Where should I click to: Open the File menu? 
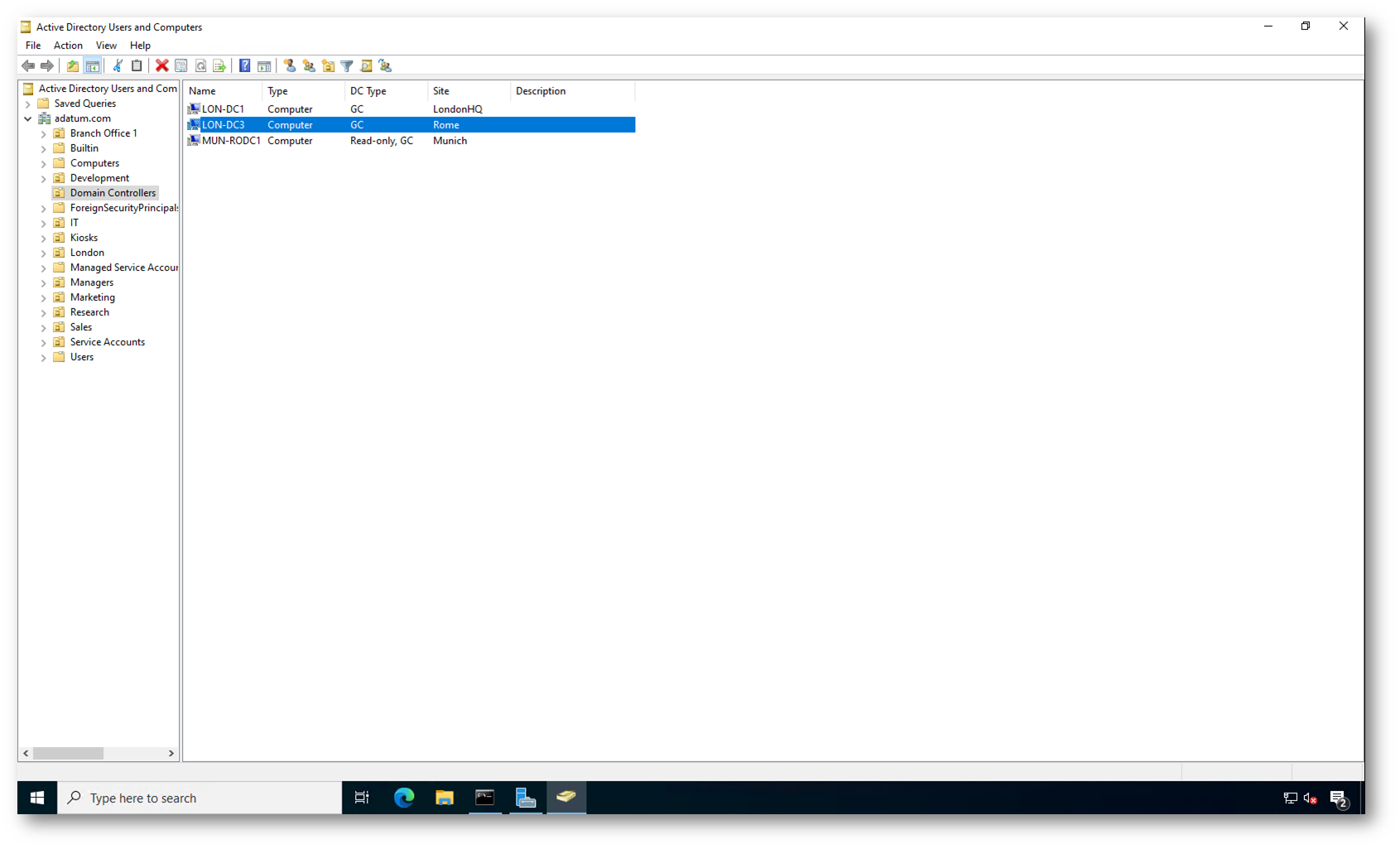pos(33,46)
